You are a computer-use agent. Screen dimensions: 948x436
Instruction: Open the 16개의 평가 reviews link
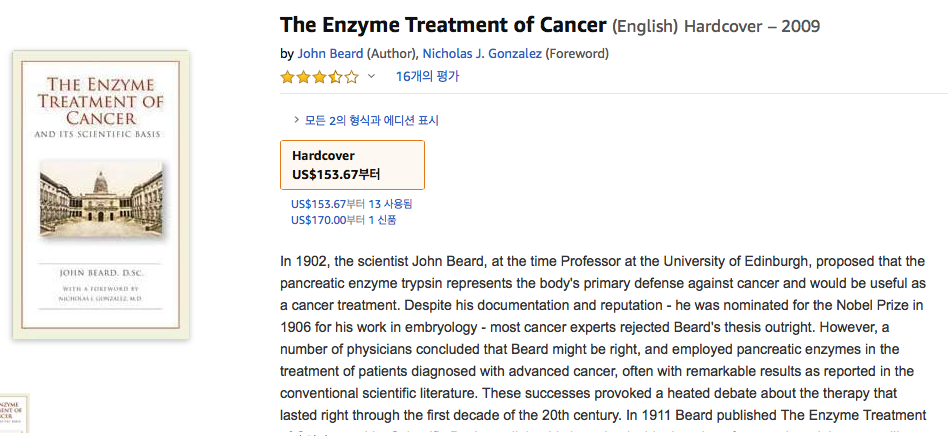pyautogui.click(x=427, y=77)
